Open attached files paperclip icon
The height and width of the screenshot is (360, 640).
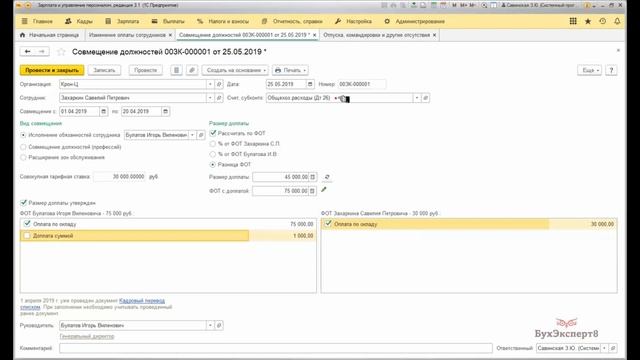tap(192, 70)
